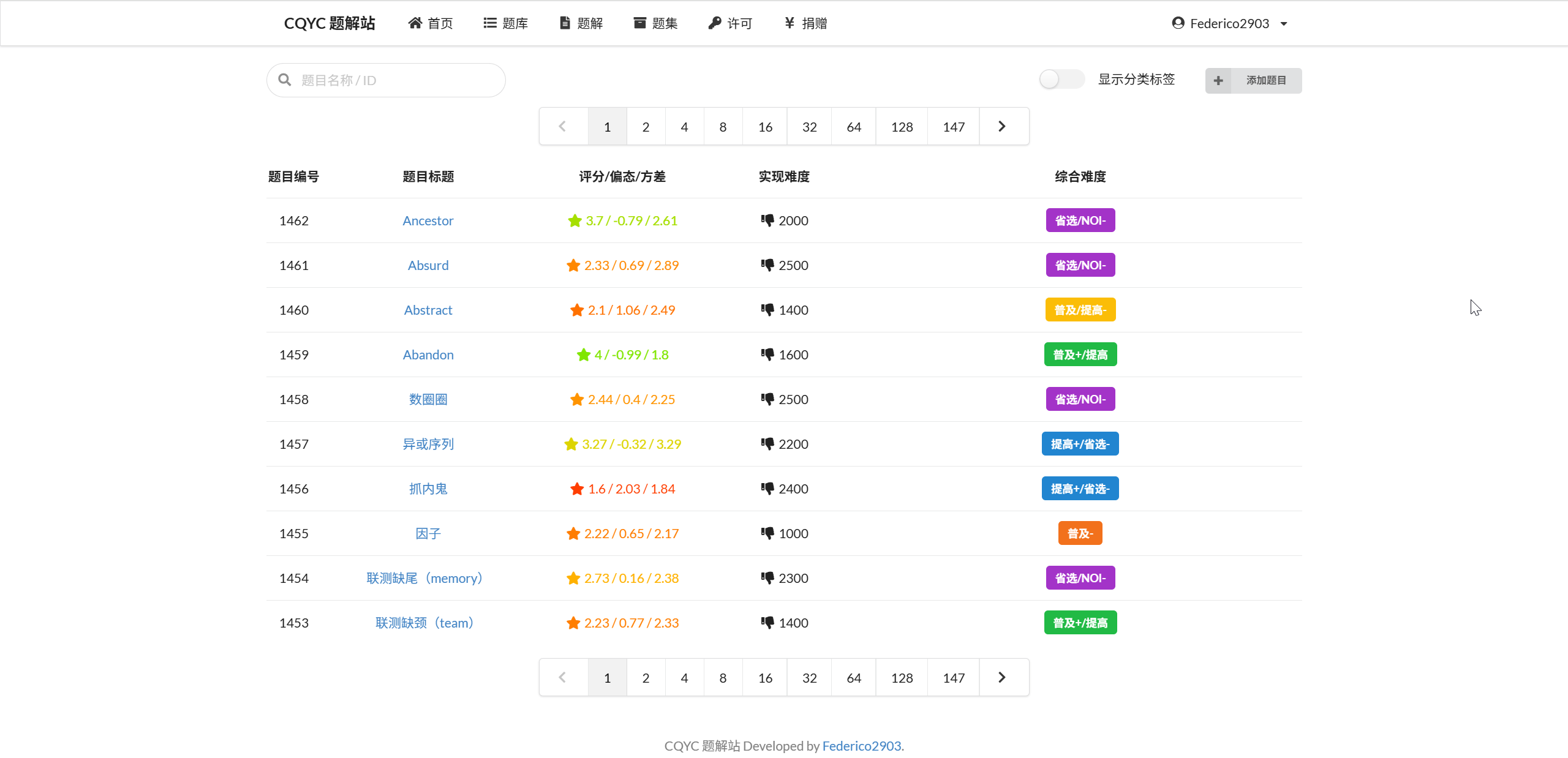Click the star icon in Ancestor row
Viewport: 1568px width, 758px height.
(x=575, y=220)
